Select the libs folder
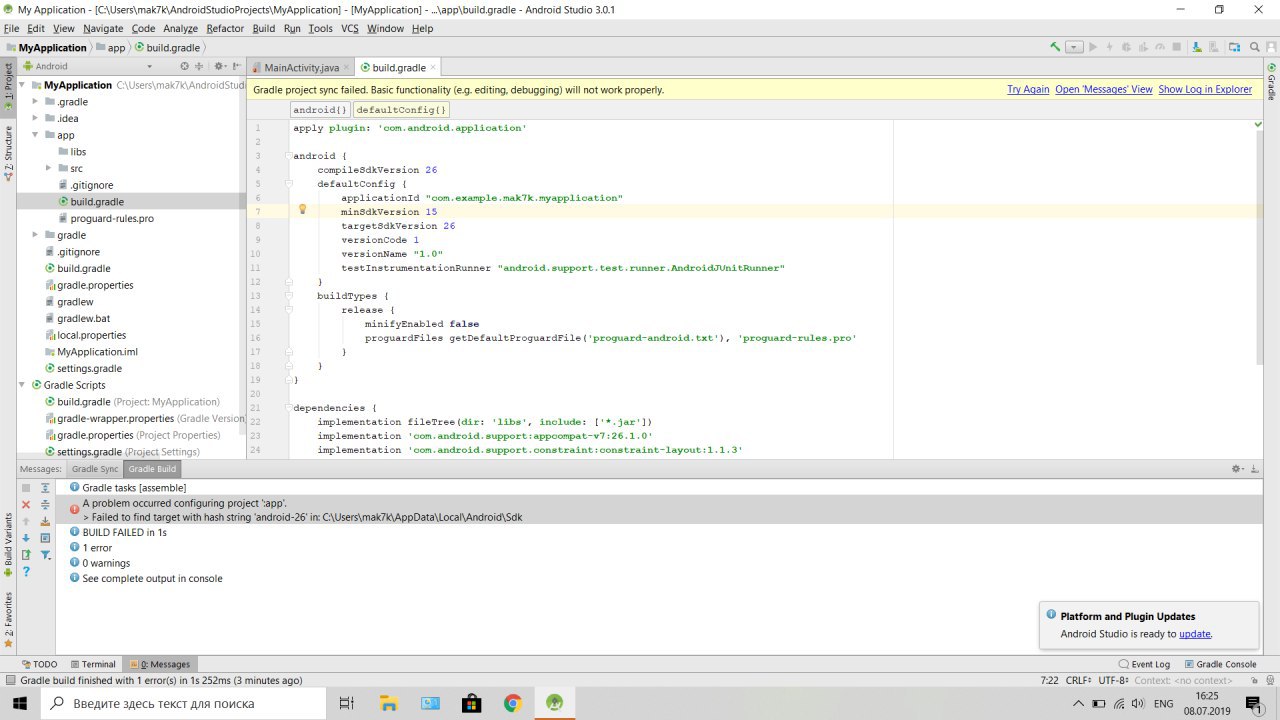 71,152
